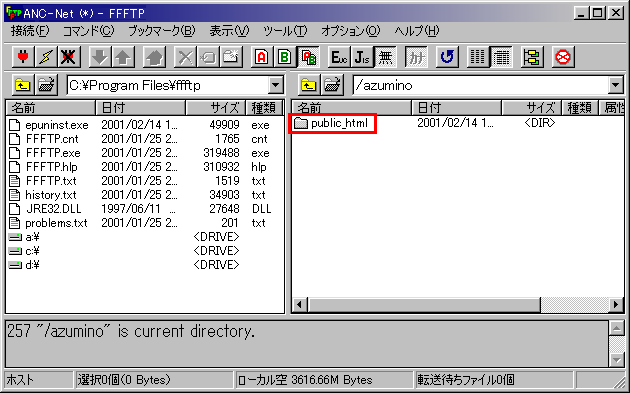Open the オプション(O) menu

[350, 31]
